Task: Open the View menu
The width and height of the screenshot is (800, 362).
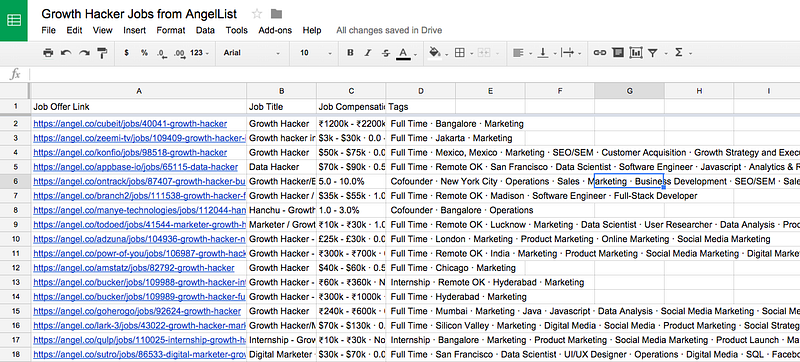Action: tap(103, 30)
